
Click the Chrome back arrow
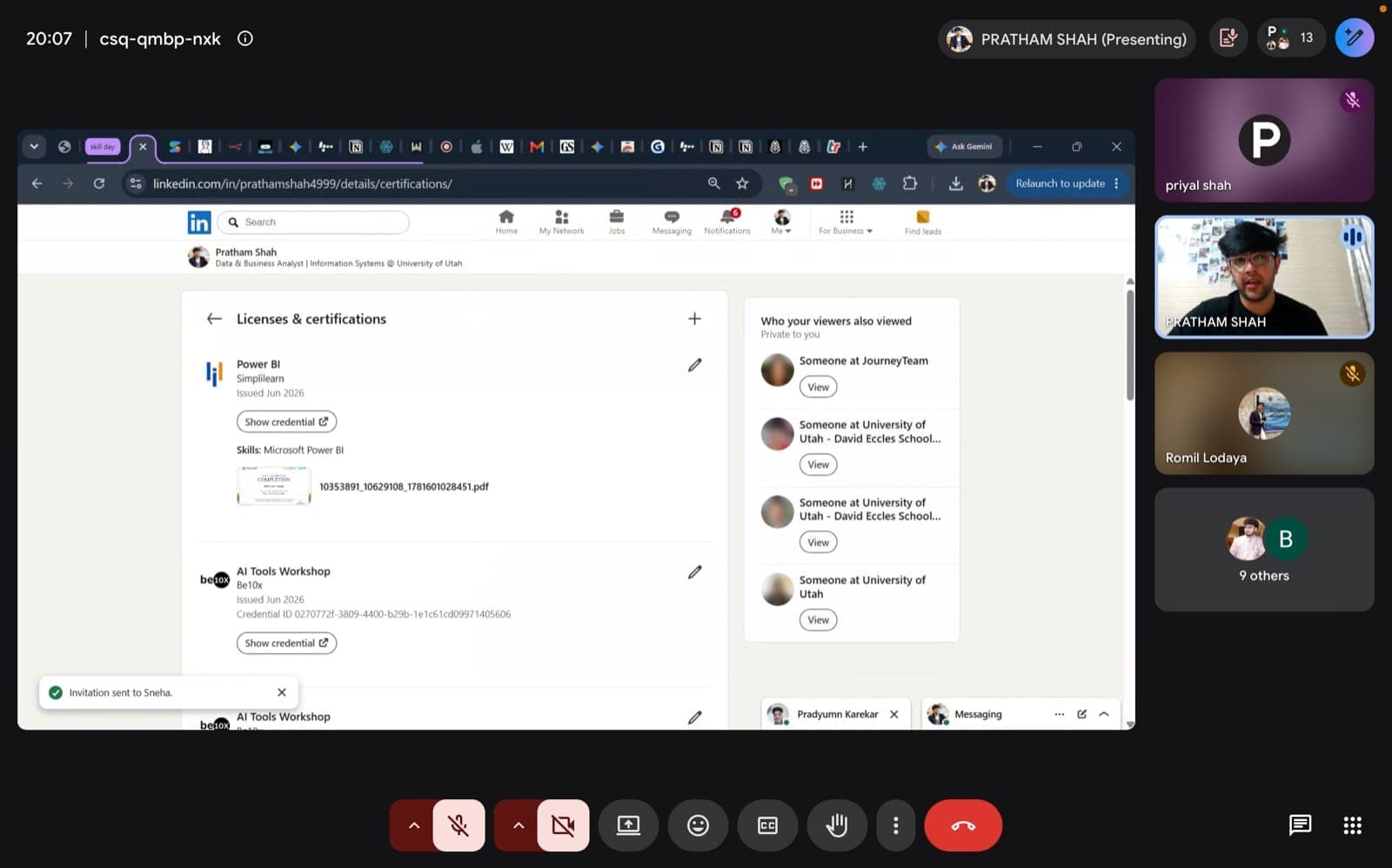37,184
